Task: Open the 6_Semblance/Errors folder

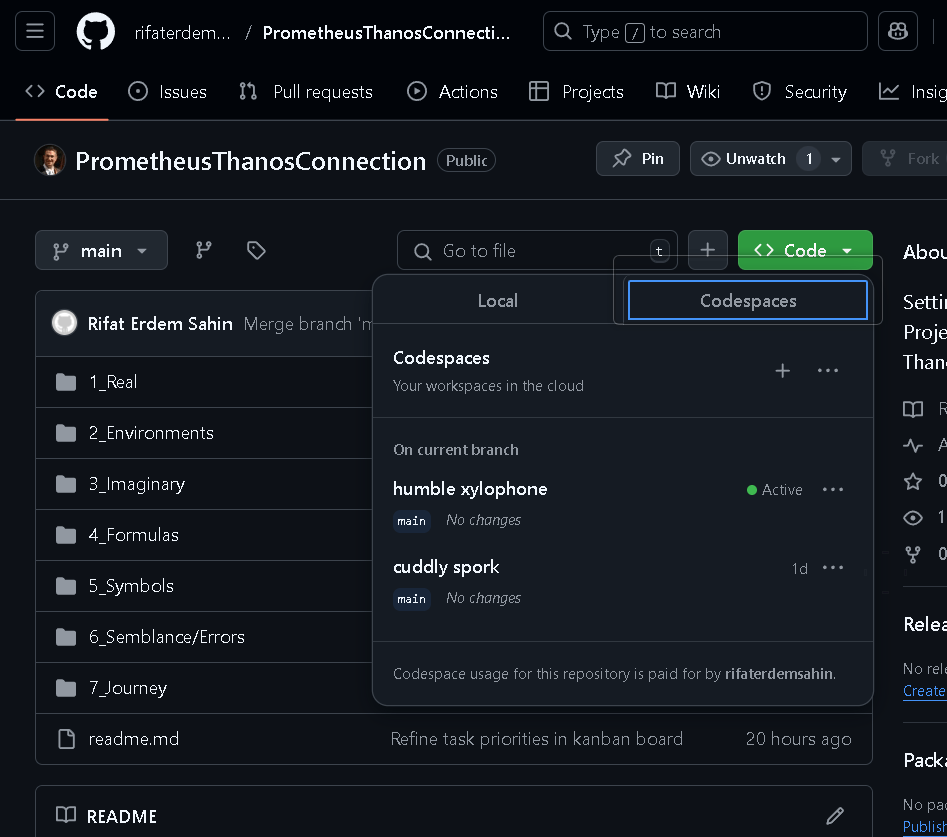Action: [167, 637]
